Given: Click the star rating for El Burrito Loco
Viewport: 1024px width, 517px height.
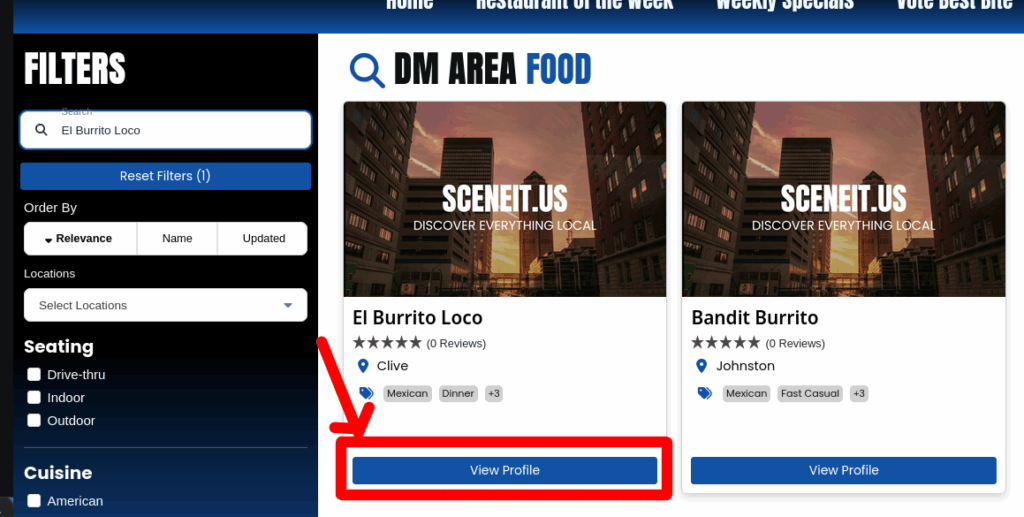Looking at the screenshot, I should pos(387,343).
